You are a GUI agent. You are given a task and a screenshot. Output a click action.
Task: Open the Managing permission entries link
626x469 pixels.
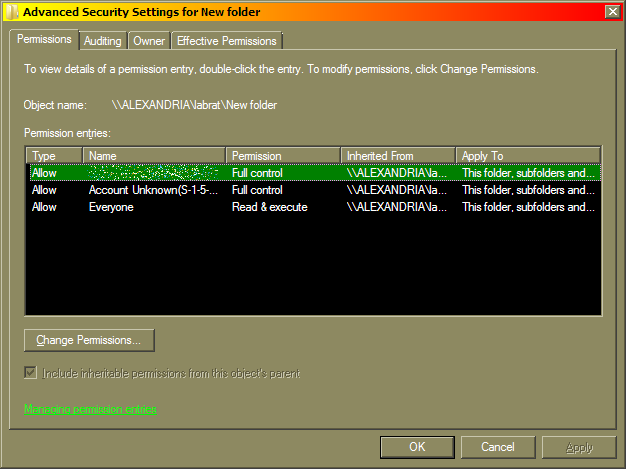point(90,409)
